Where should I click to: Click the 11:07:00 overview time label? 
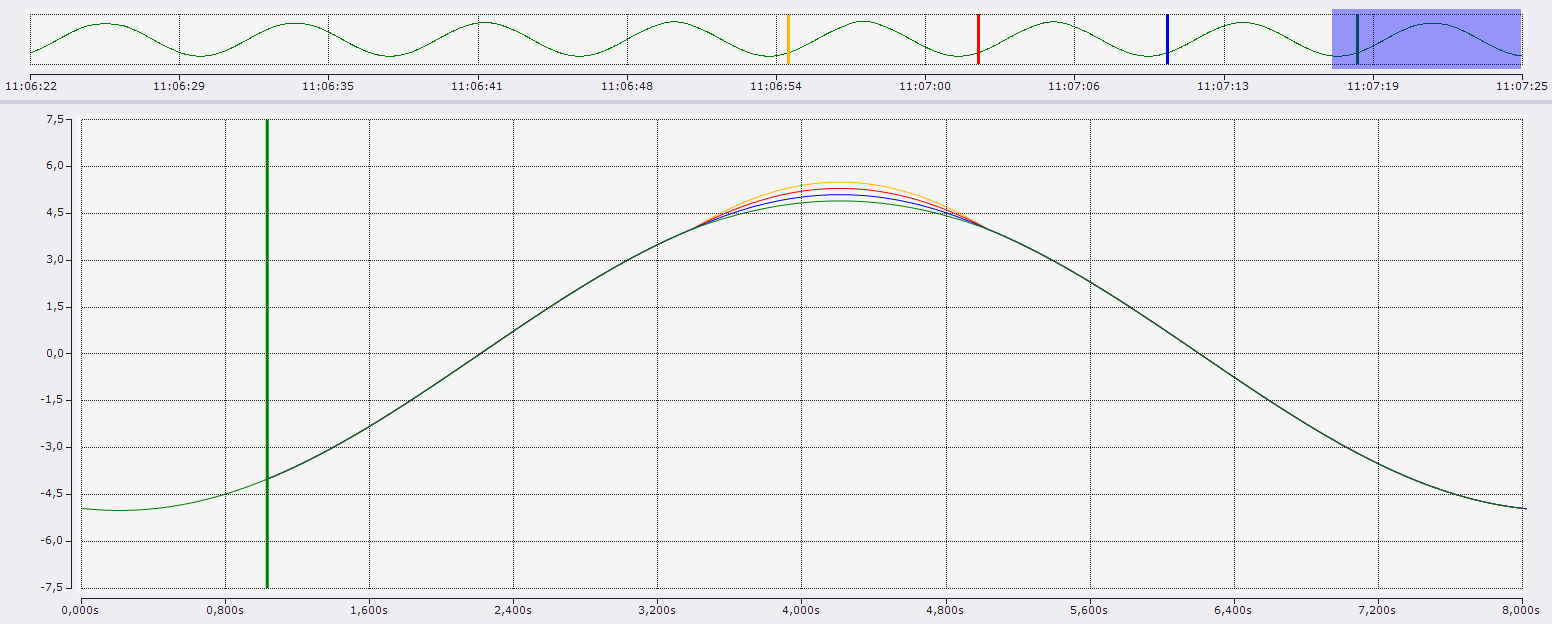[925, 86]
